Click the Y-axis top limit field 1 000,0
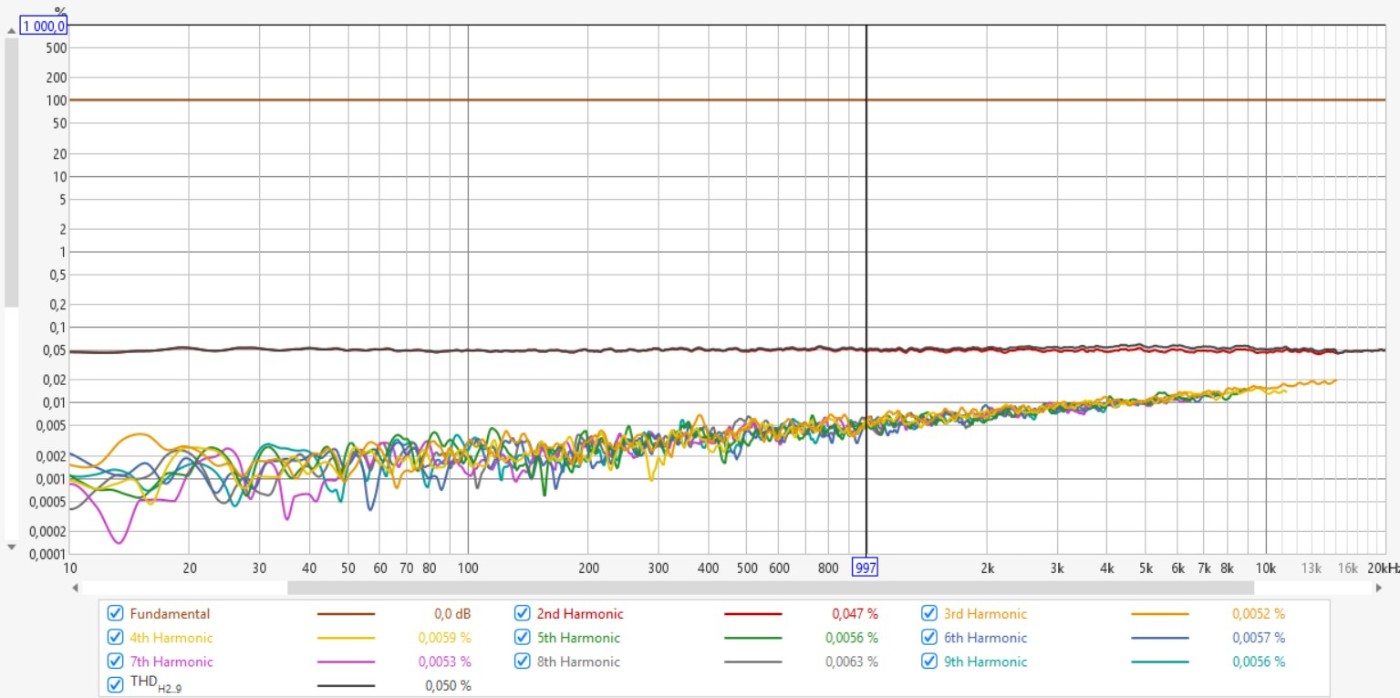Viewport: 1400px width, 698px height. point(44,27)
